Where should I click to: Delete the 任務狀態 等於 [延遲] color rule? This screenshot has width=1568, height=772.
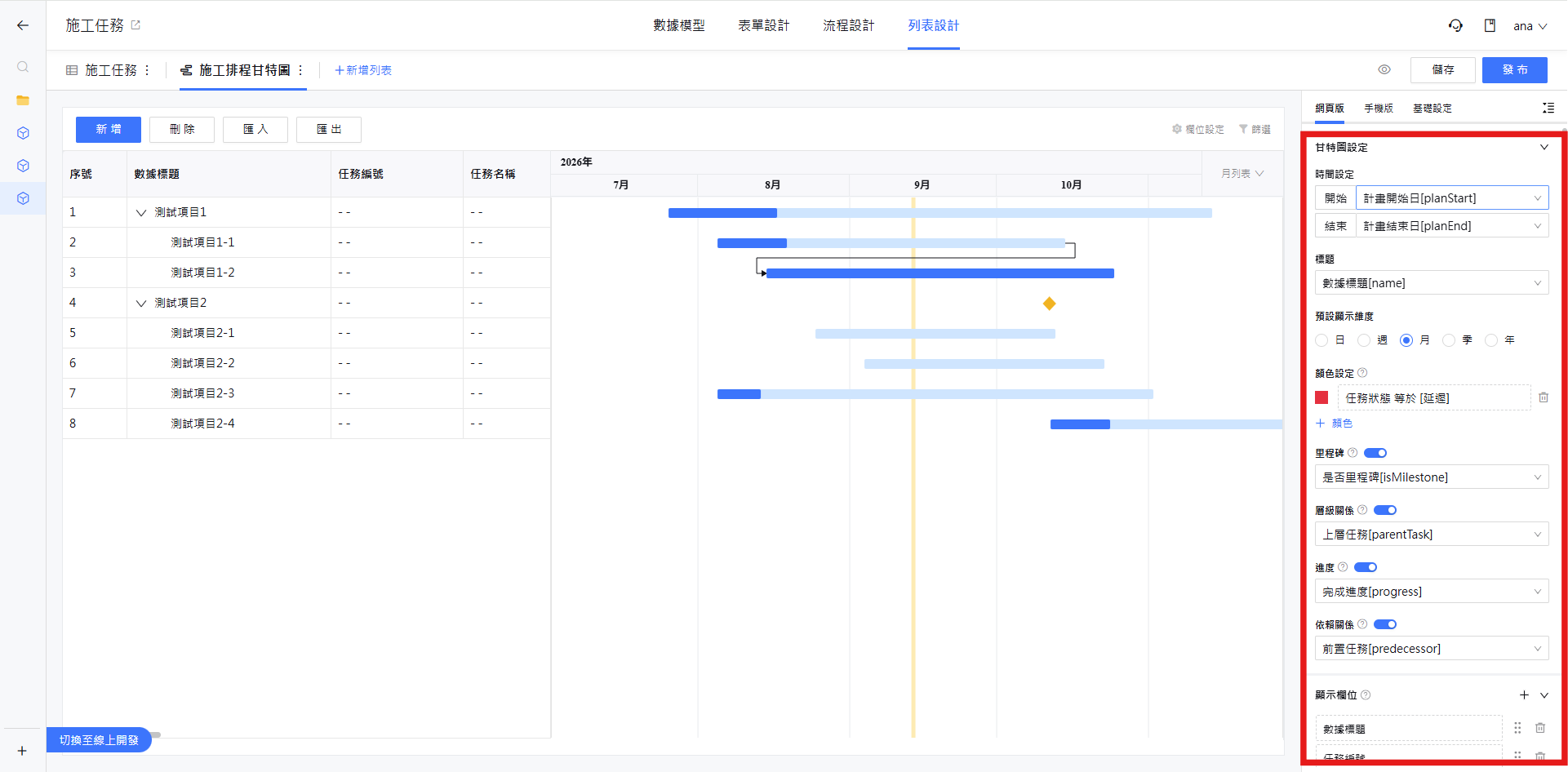(1544, 397)
